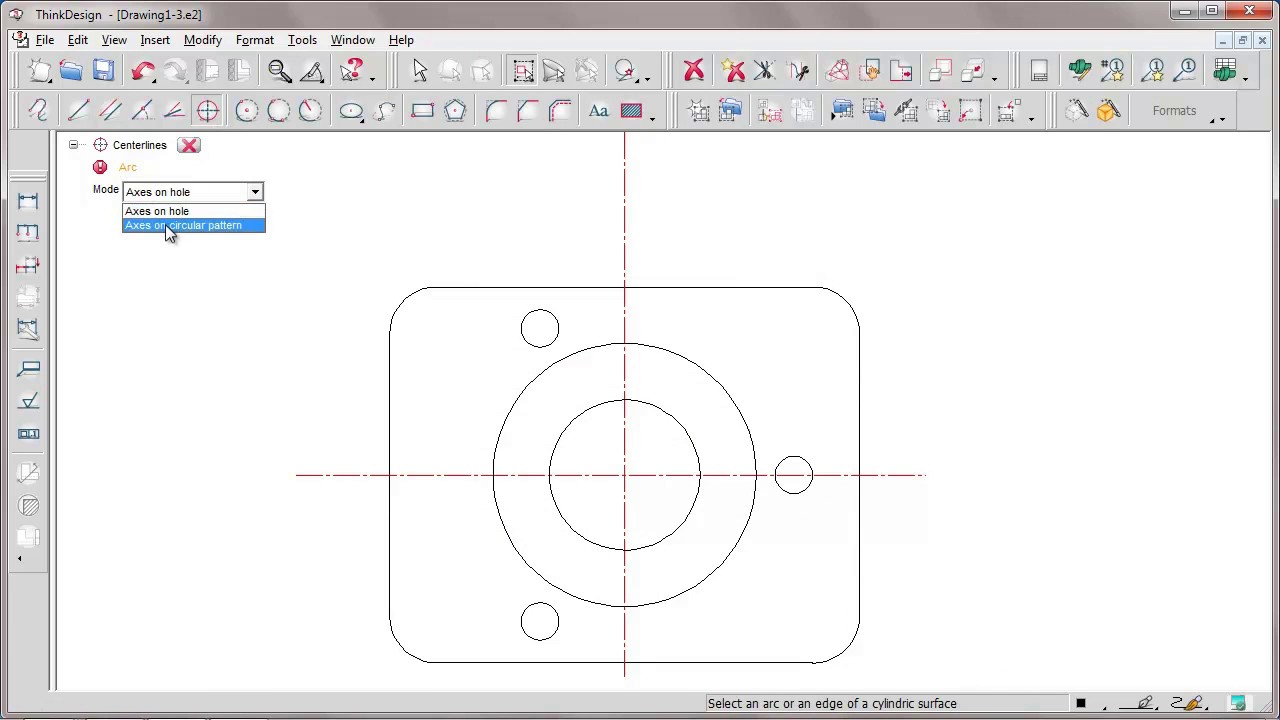This screenshot has height=720, width=1280.
Task: Choose Axes on circular pattern option
Action: tap(194, 225)
